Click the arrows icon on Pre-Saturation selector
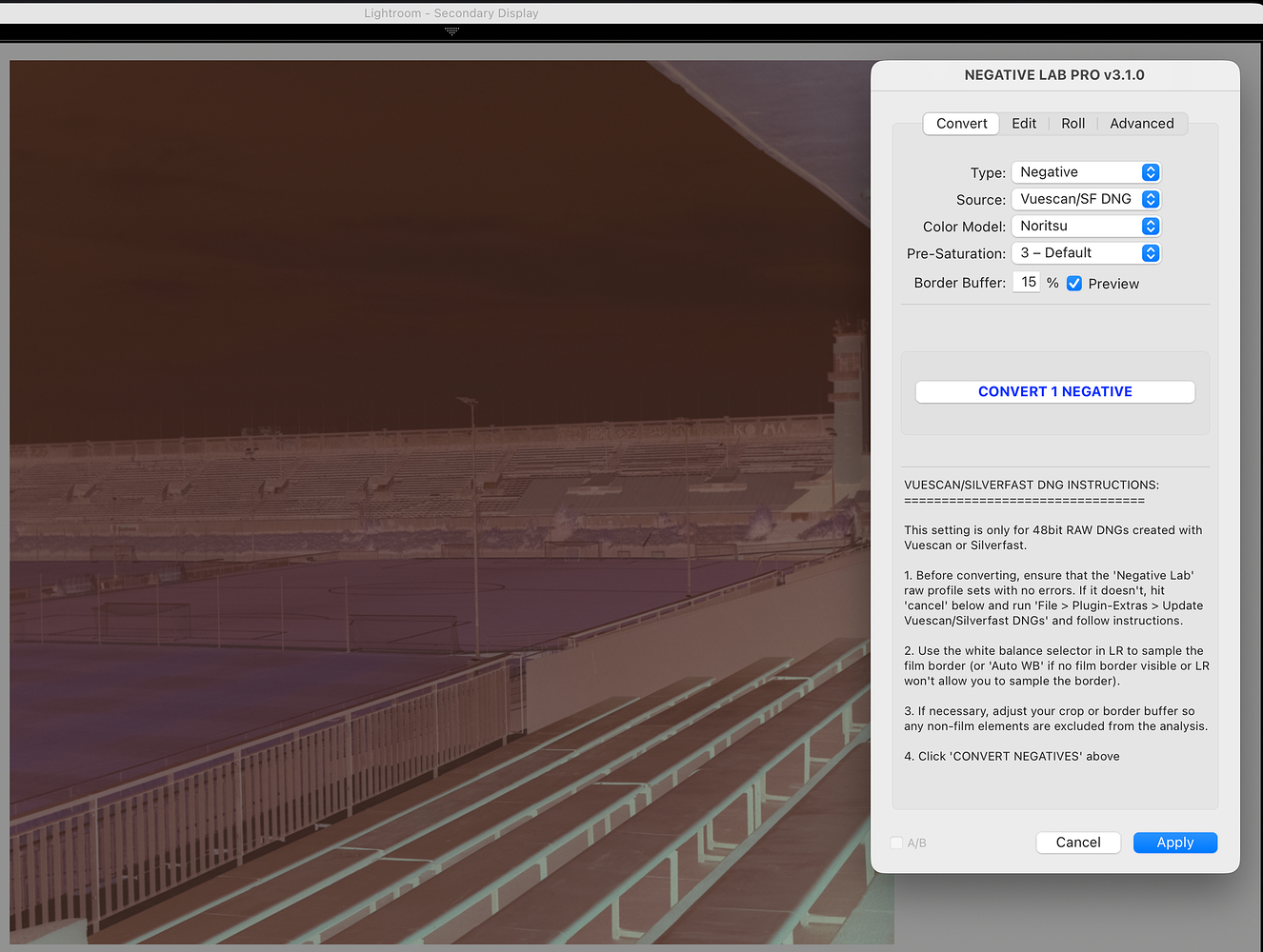1263x952 pixels. pos(1150,252)
